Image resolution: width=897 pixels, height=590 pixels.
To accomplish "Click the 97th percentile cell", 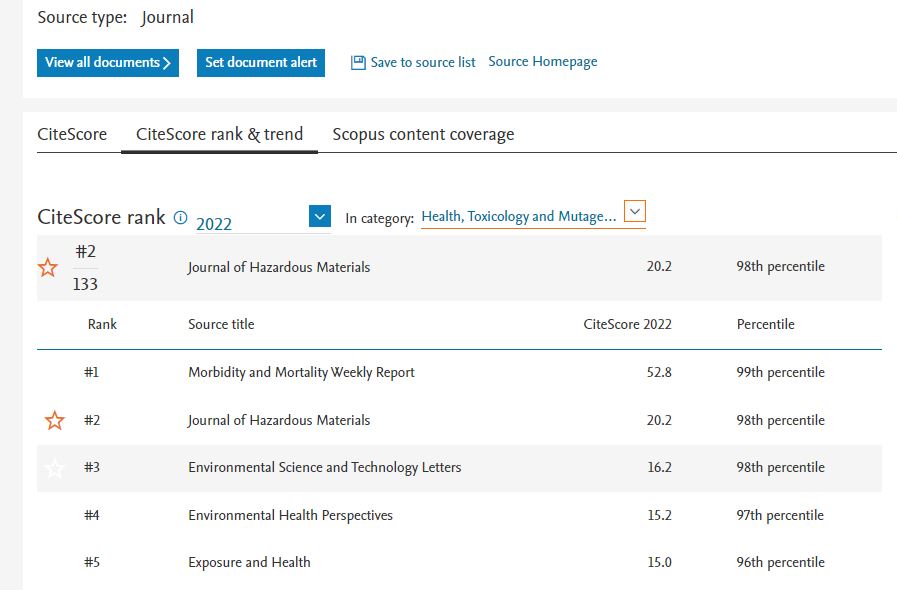I will 780,516.
